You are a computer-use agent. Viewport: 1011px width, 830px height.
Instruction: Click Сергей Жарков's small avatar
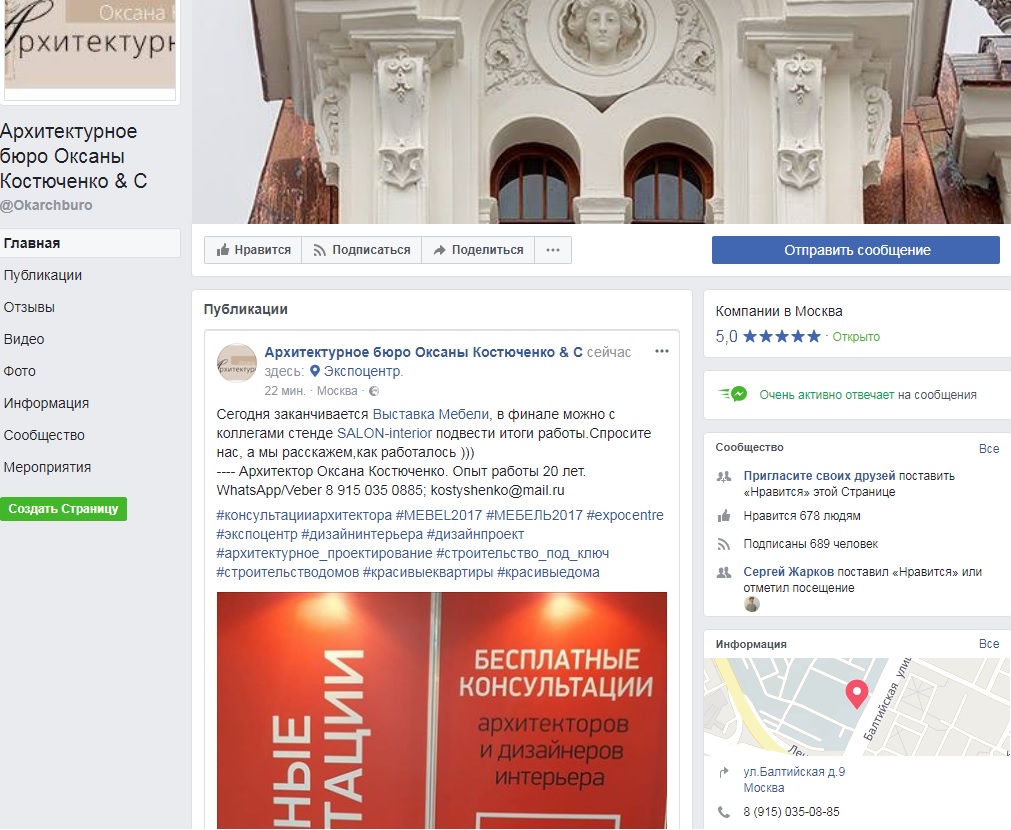coord(751,604)
